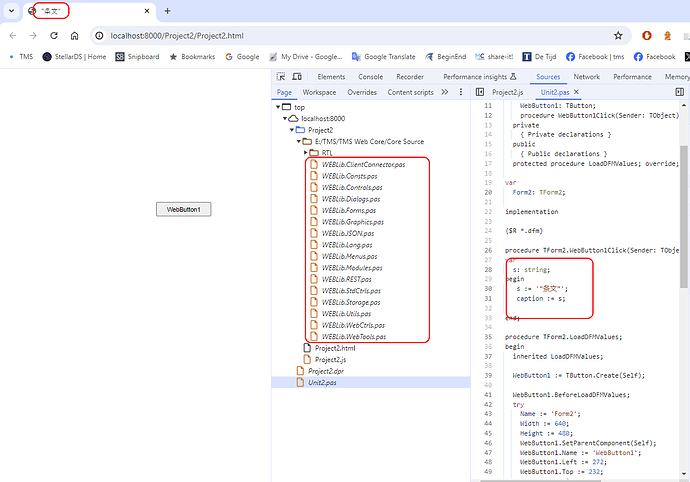
Task: Collapse Project2 folder node
Action: point(292,130)
